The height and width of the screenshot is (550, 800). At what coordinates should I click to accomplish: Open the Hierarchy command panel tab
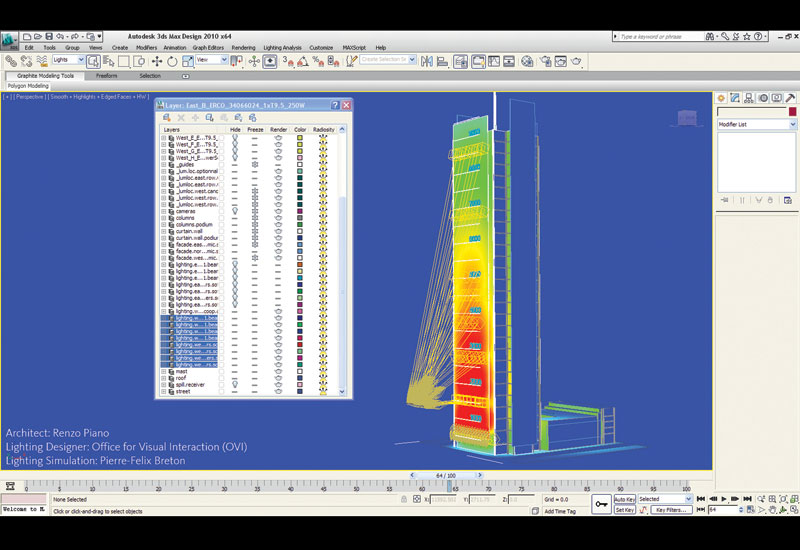[748, 98]
